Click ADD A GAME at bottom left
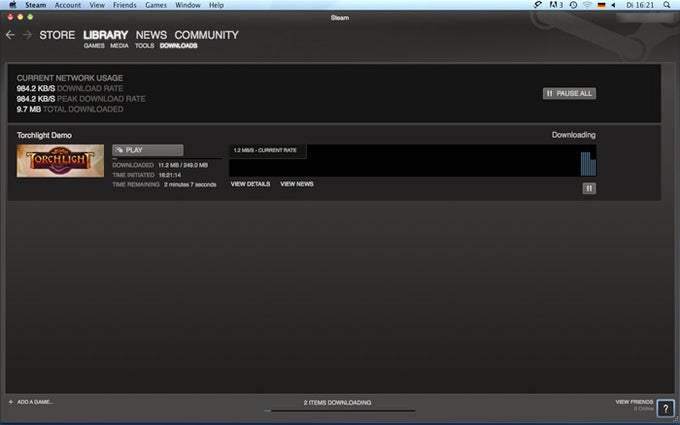 pos(31,402)
